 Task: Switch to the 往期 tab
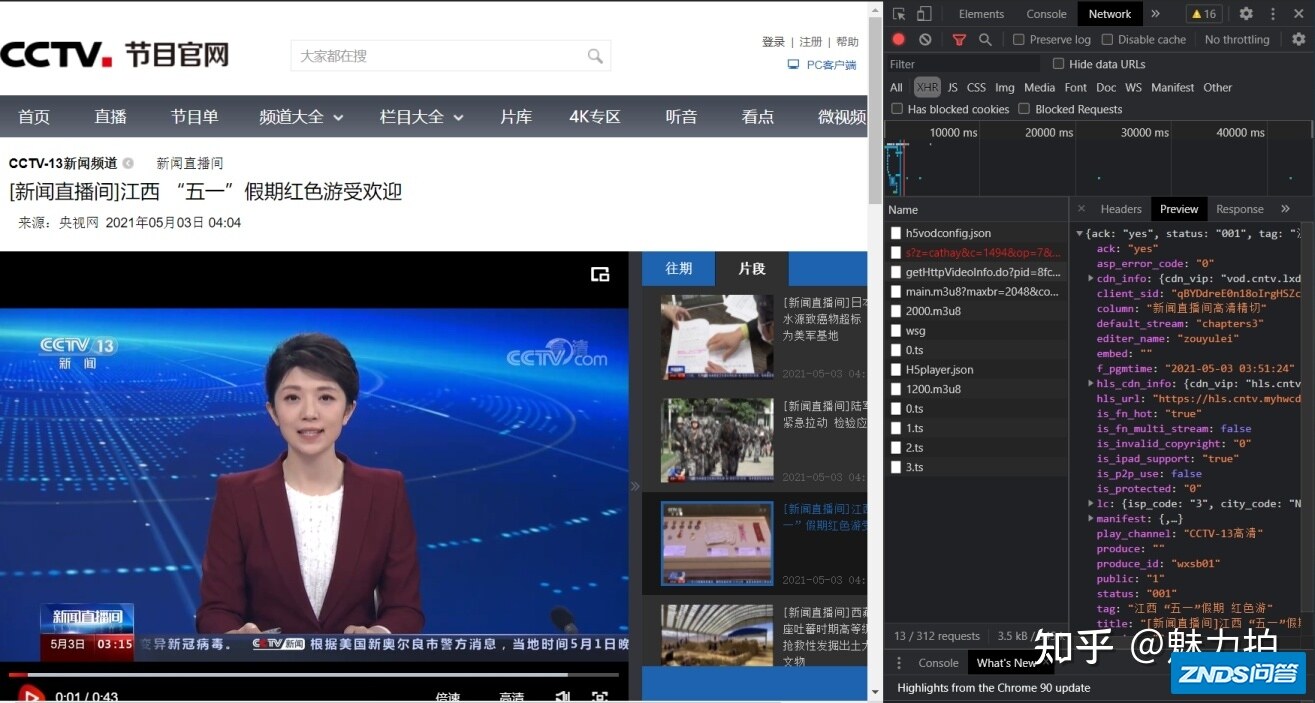[679, 268]
